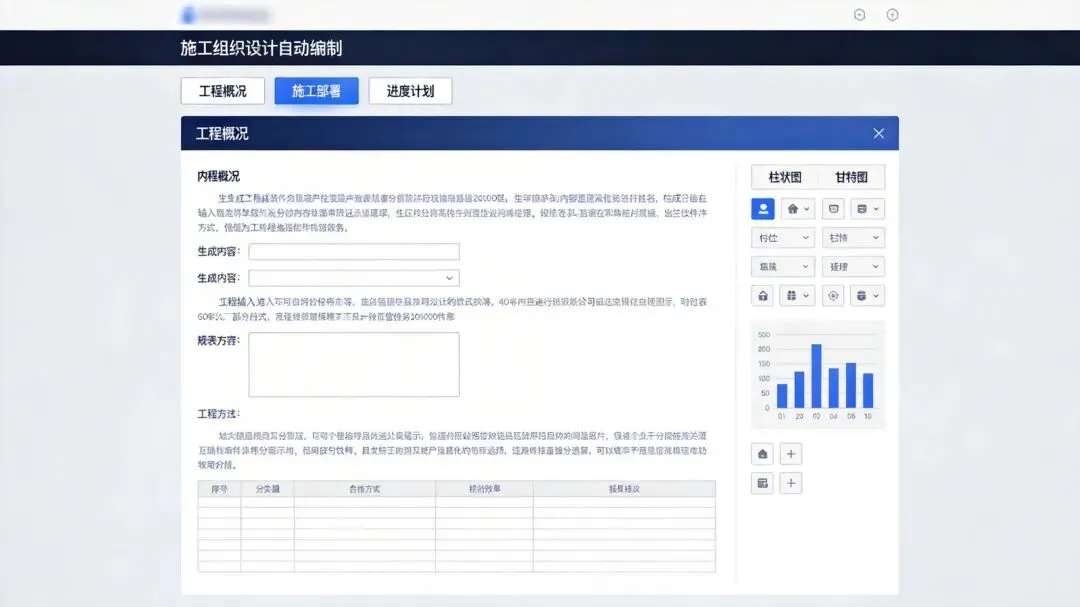Open the 付位 dropdown
The width and height of the screenshot is (1080, 607).
pyautogui.click(x=783, y=238)
